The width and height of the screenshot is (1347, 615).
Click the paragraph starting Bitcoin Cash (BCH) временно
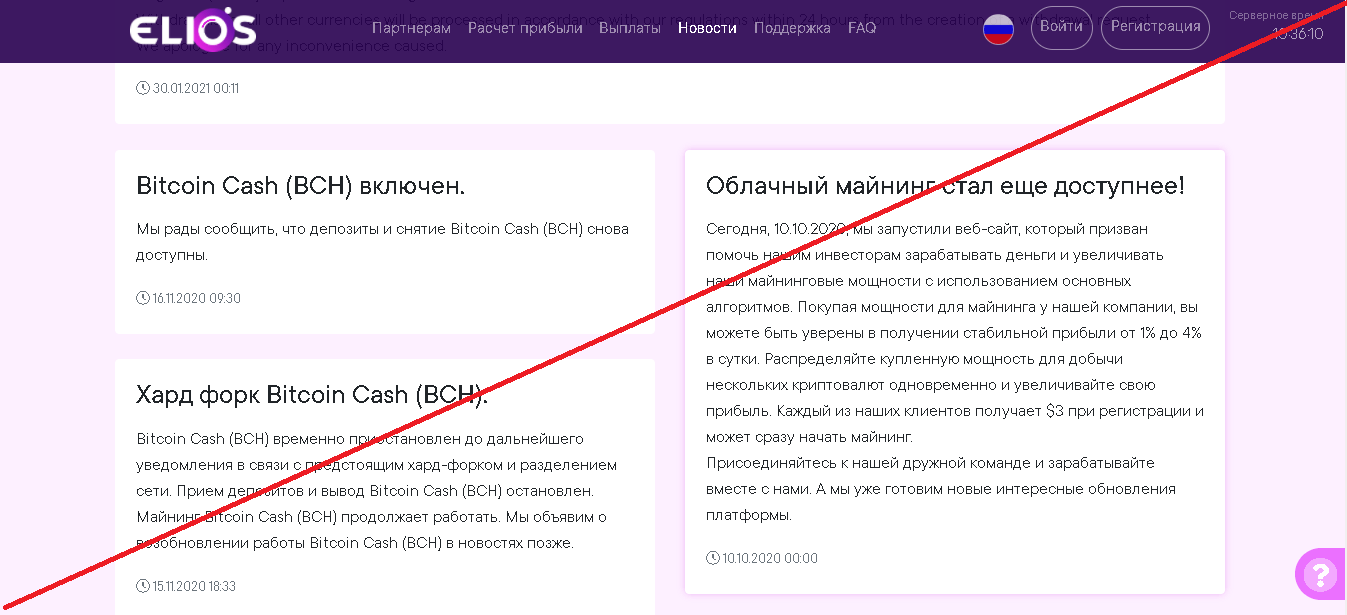click(x=377, y=491)
